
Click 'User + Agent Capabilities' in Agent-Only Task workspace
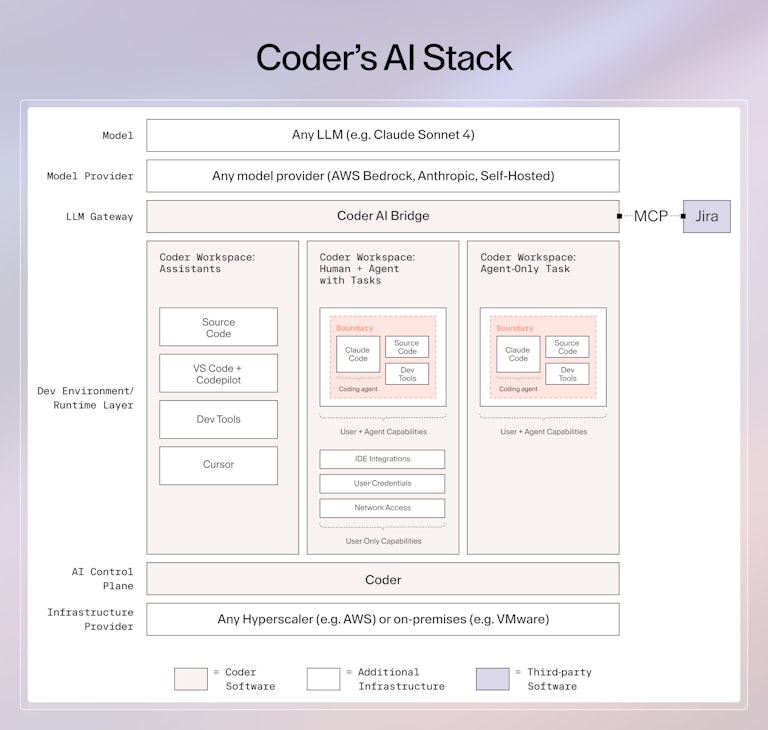(x=544, y=432)
